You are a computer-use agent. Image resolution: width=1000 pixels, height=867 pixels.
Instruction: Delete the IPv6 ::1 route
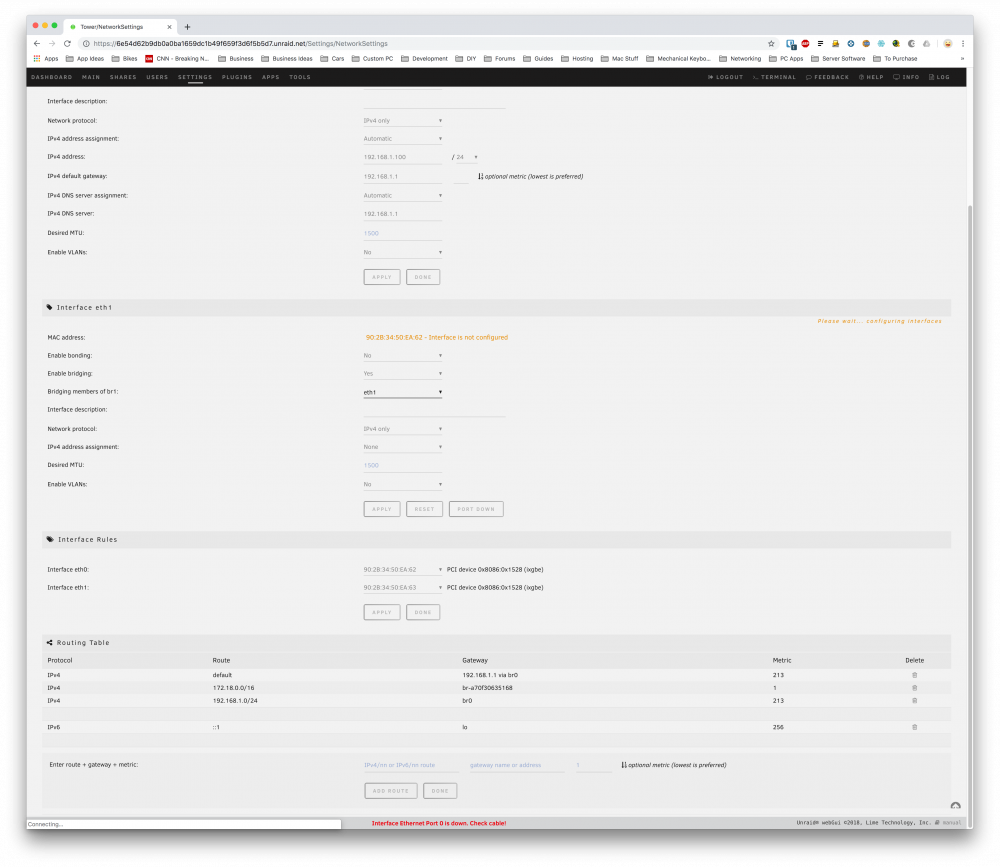(915, 727)
